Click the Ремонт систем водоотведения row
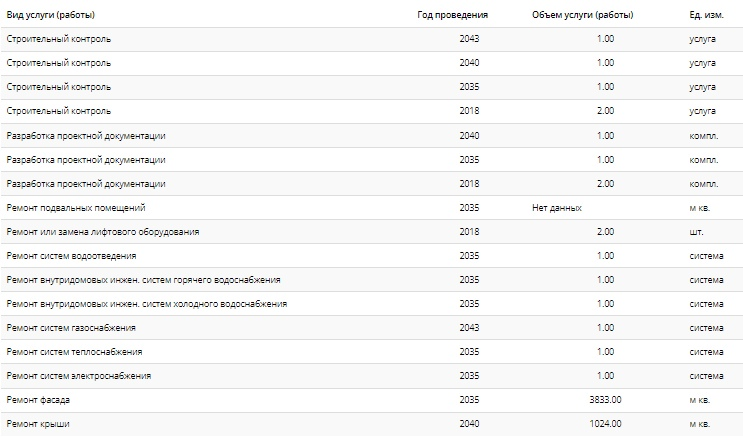Screen dimensions: 743x437 (372, 256)
